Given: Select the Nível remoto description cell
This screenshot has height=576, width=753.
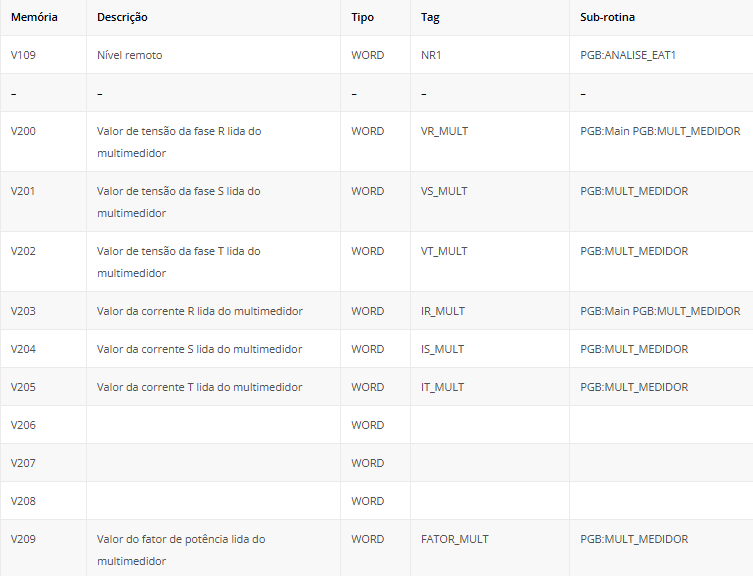Looking at the screenshot, I should 129,55.
